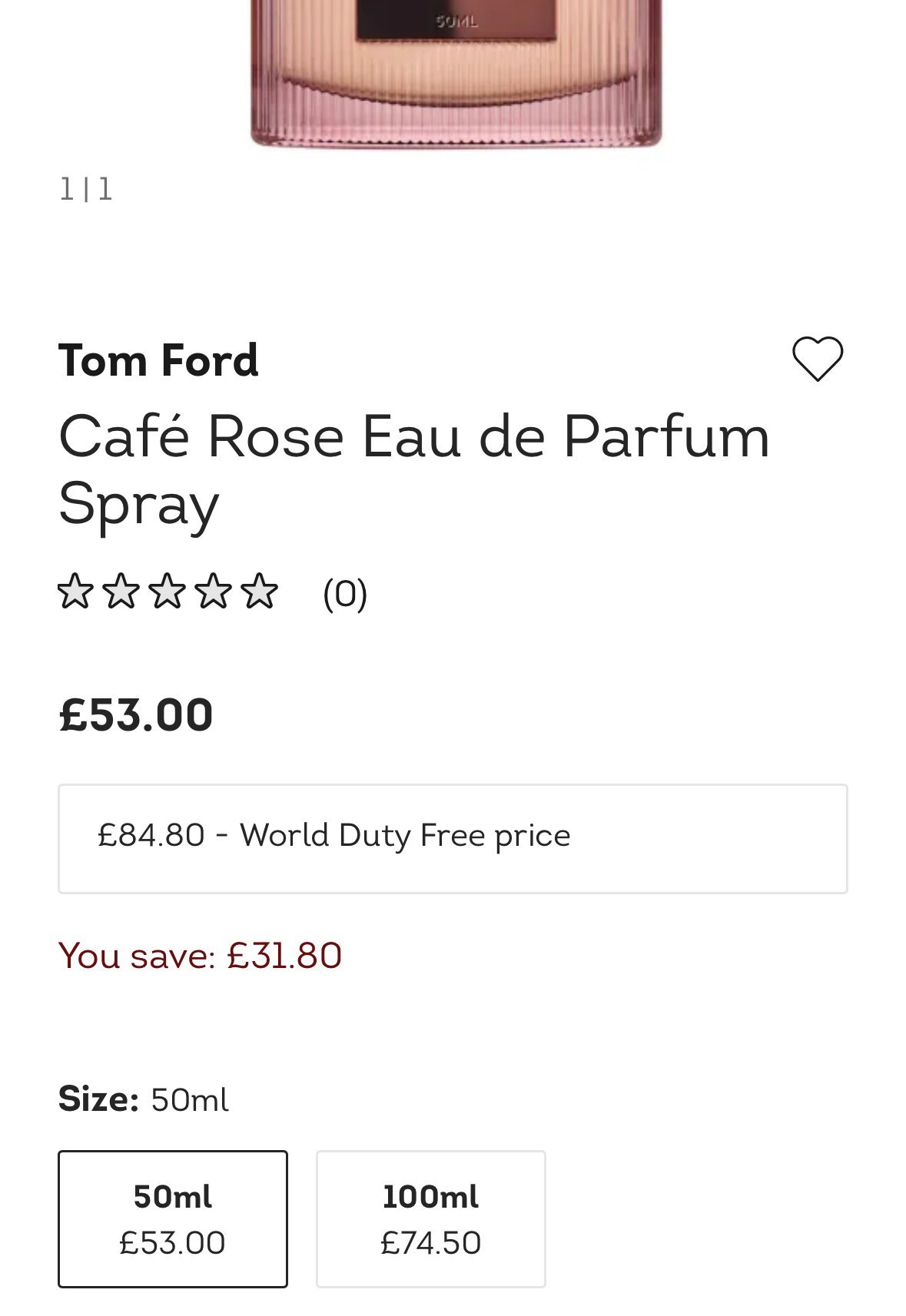Viewport: 906px width, 1316px height.
Task: Open the Tom Ford brand link
Action: (x=158, y=360)
